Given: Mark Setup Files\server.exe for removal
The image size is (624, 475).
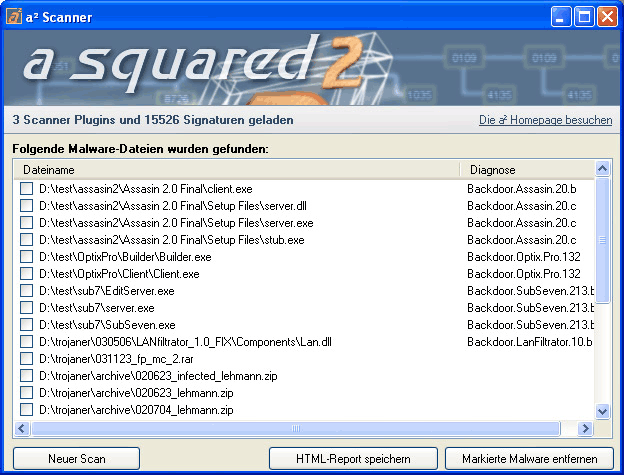Looking at the screenshot, I should (26, 223).
